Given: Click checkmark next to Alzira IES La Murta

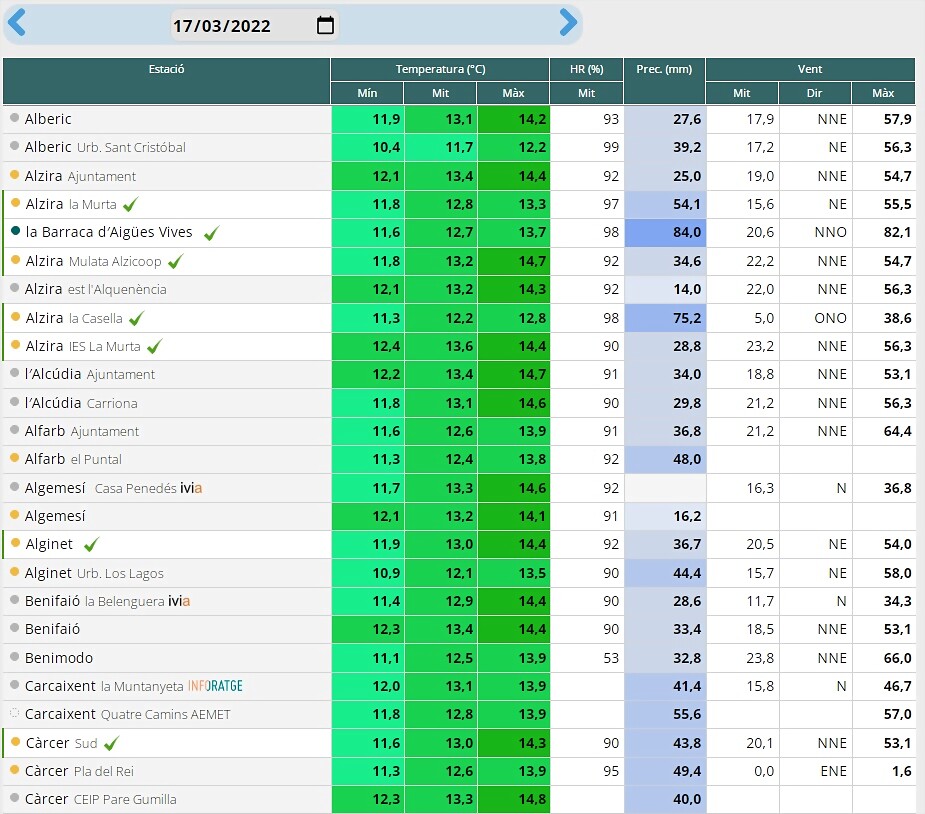Looking at the screenshot, I should (155, 346).
